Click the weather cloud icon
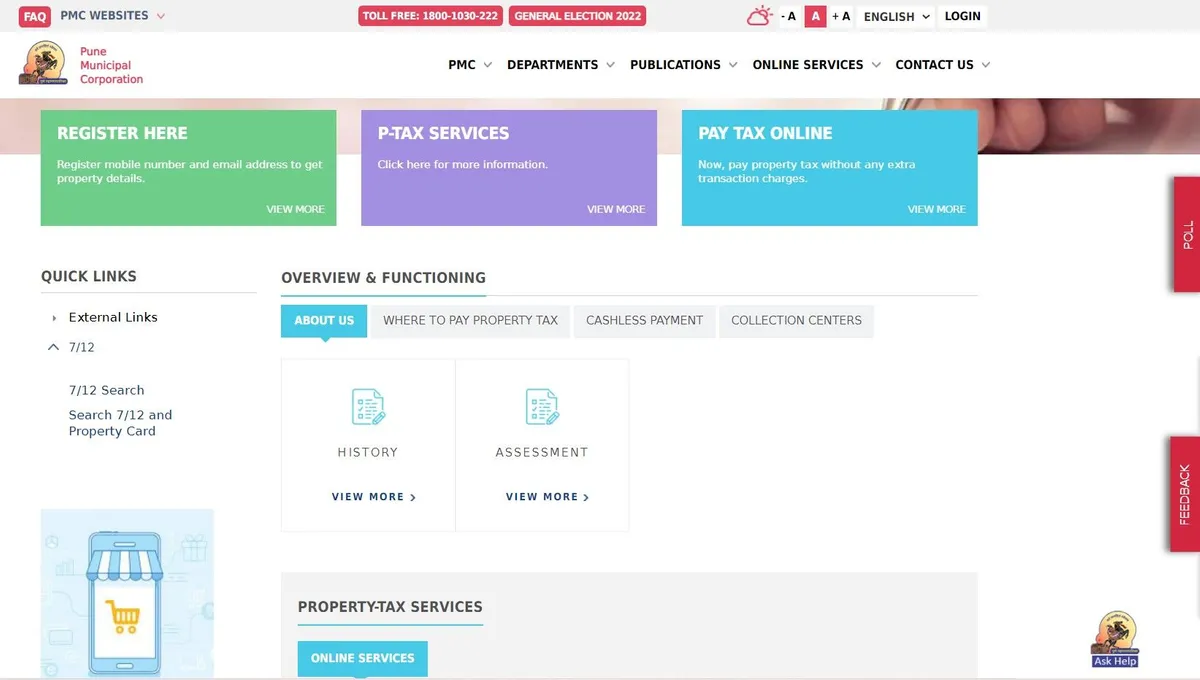 pos(759,16)
